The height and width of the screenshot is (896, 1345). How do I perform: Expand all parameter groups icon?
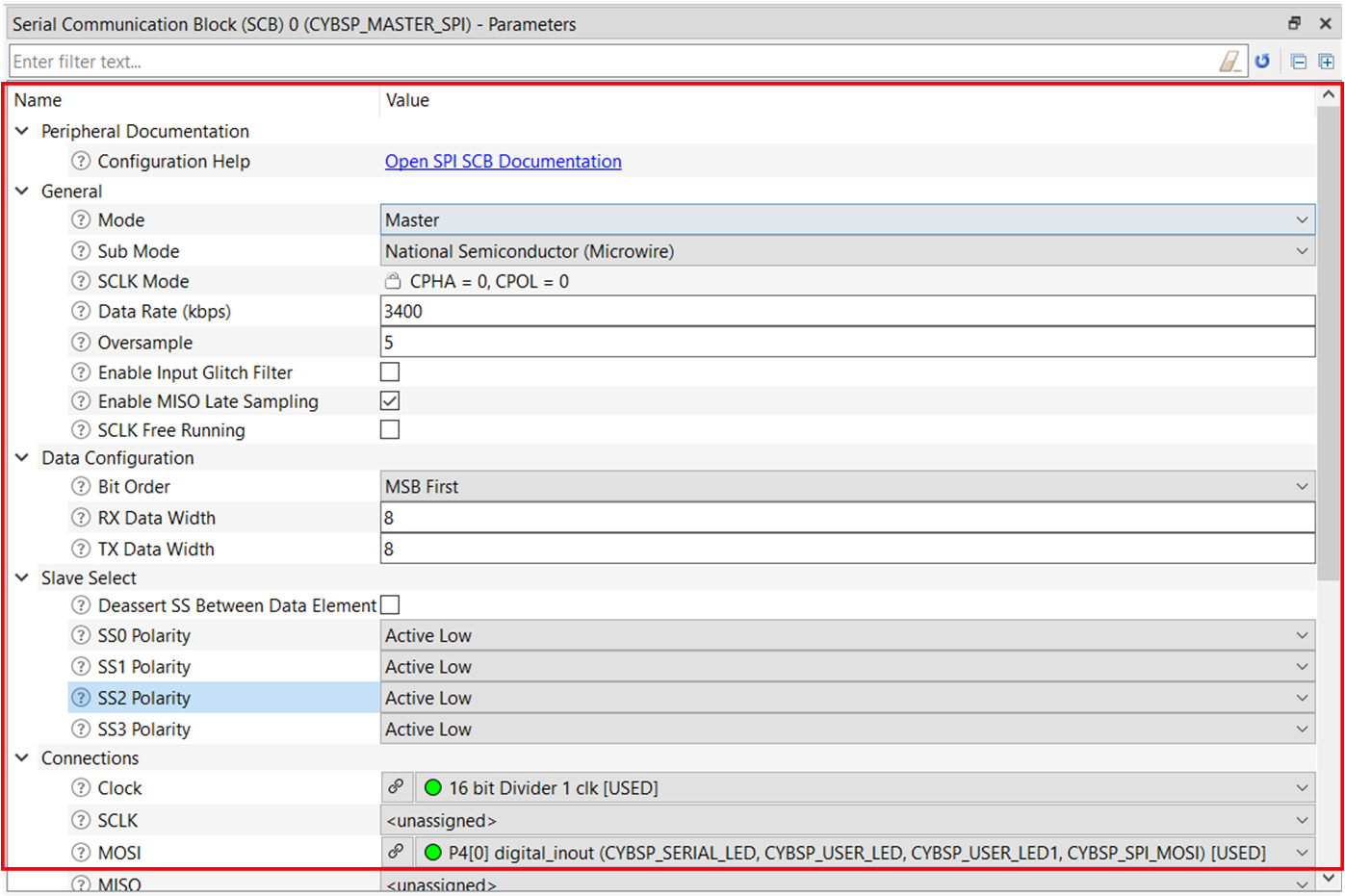coord(1326,62)
